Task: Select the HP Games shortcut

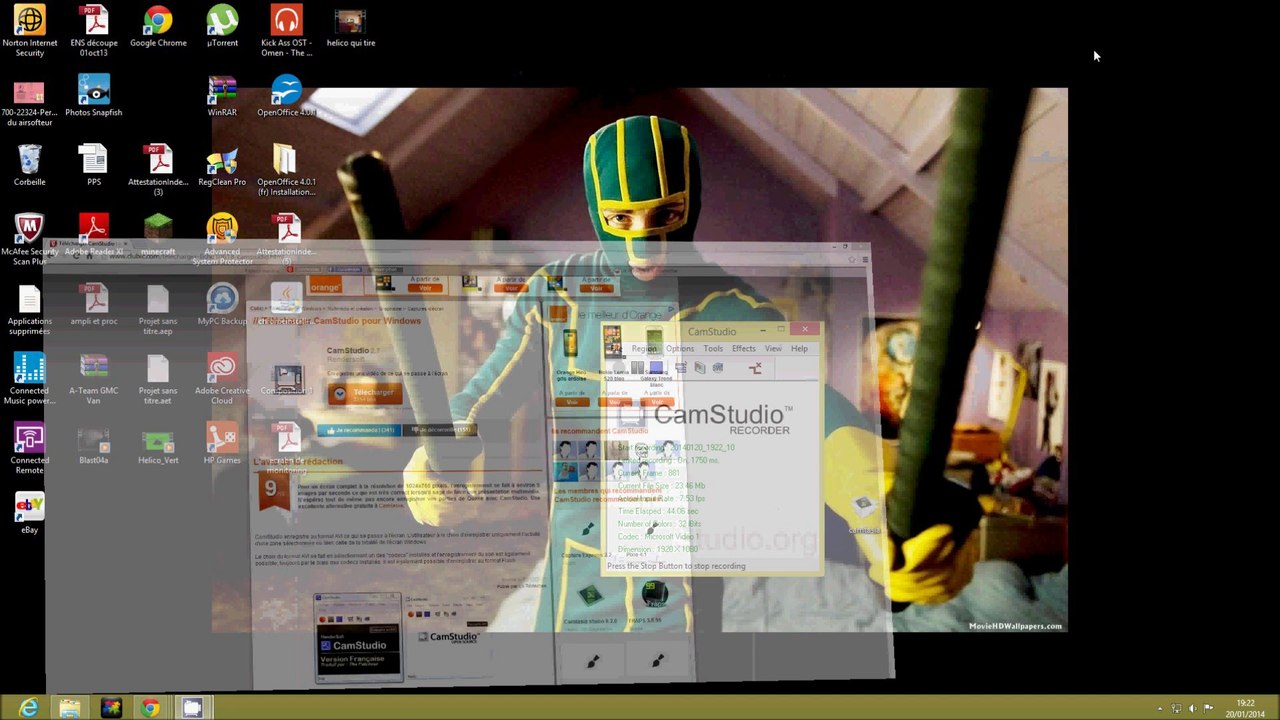Action: (222, 444)
